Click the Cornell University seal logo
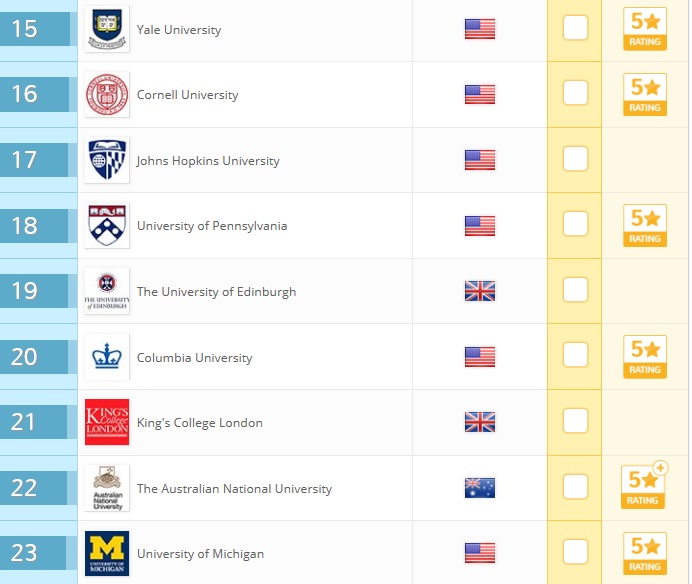The height and width of the screenshot is (584, 692). (107, 94)
